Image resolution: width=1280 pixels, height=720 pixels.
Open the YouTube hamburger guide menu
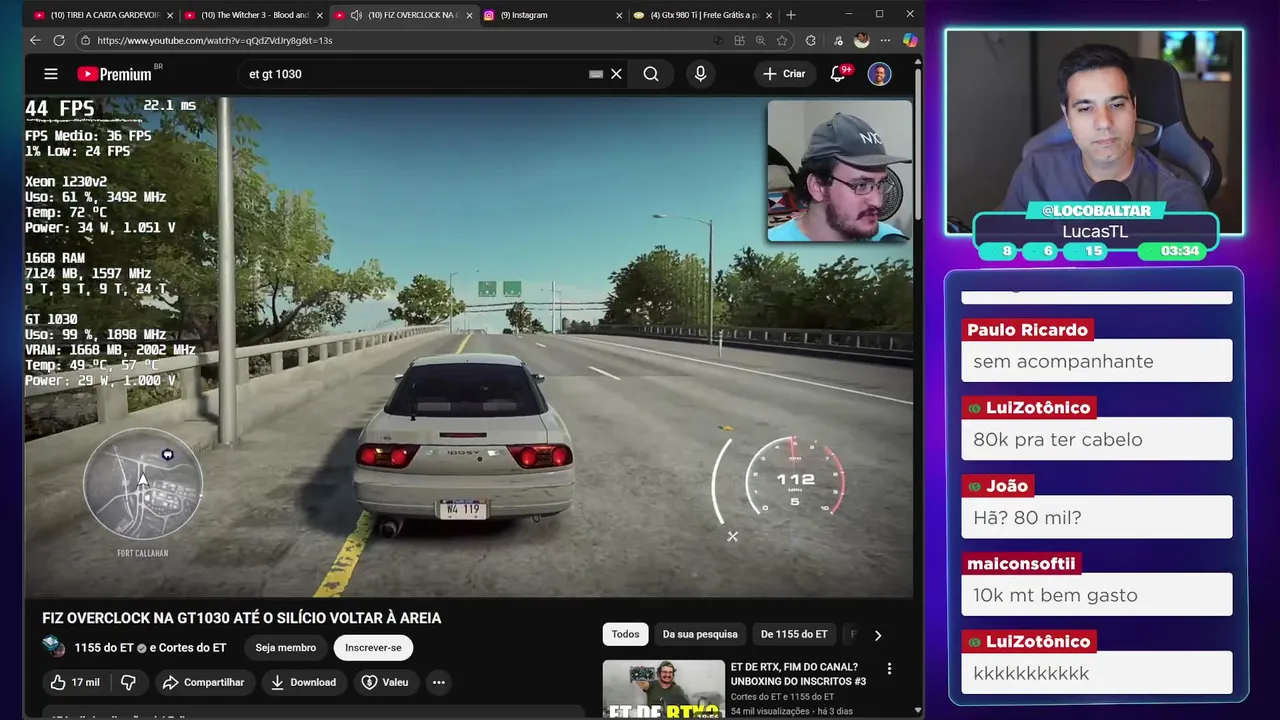(51, 74)
